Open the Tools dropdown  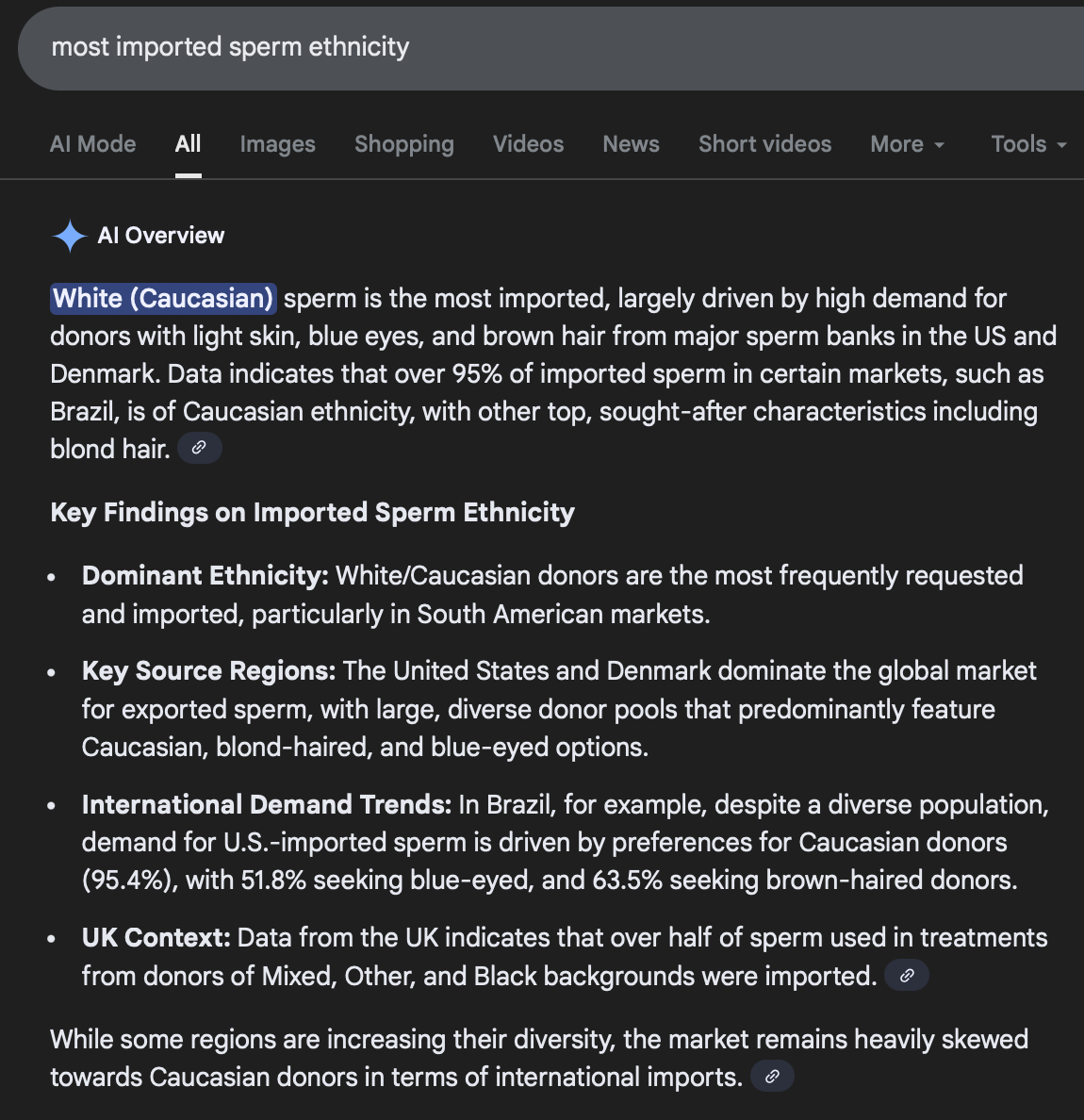tap(1027, 144)
